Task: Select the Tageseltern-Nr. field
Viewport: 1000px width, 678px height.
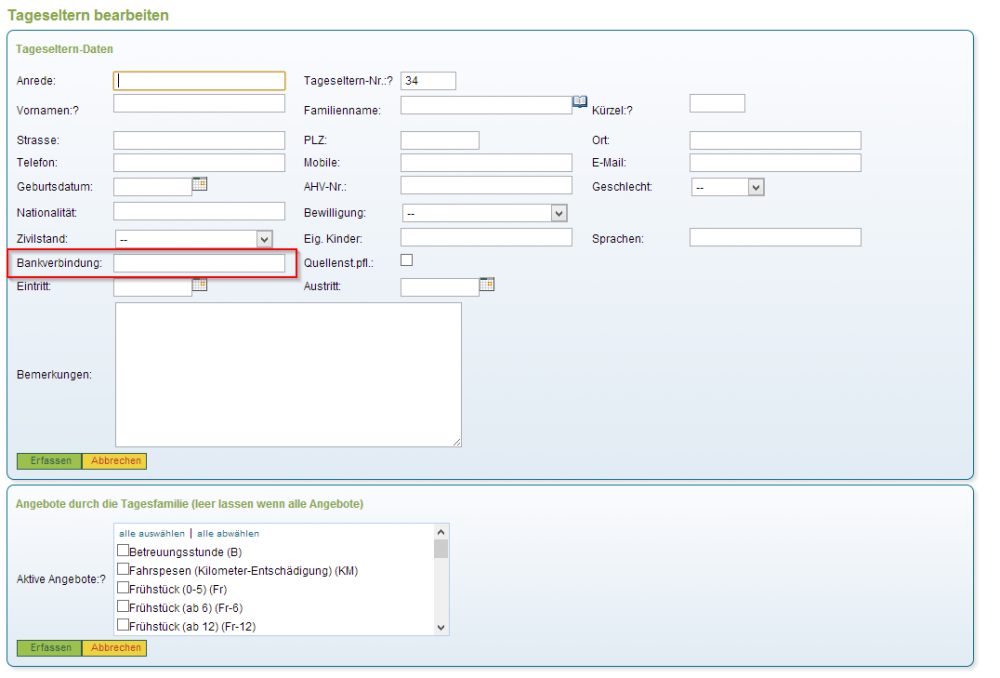Action: point(428,81)
